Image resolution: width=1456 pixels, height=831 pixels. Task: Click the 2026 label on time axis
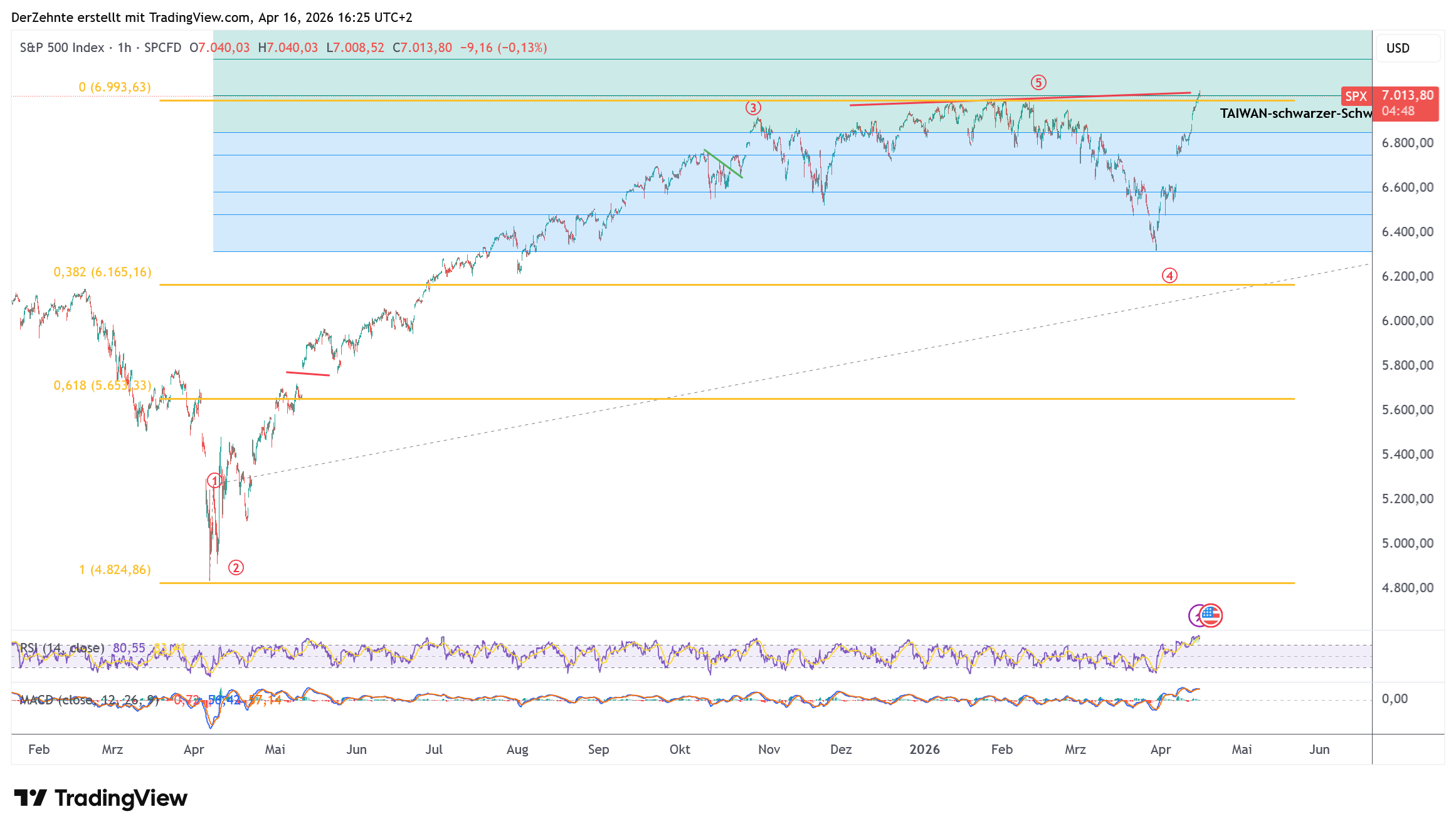924,750
